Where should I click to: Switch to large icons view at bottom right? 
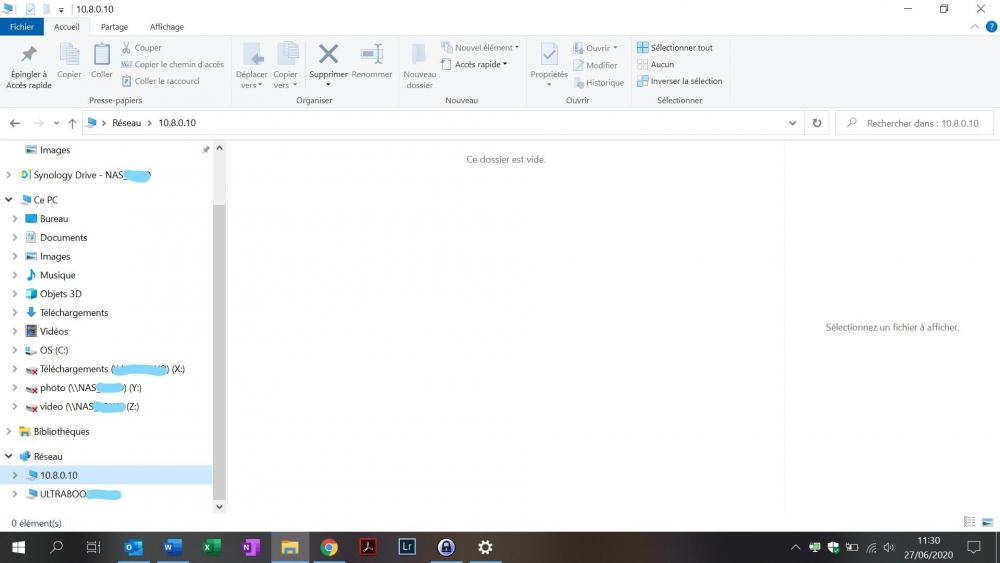986,522
